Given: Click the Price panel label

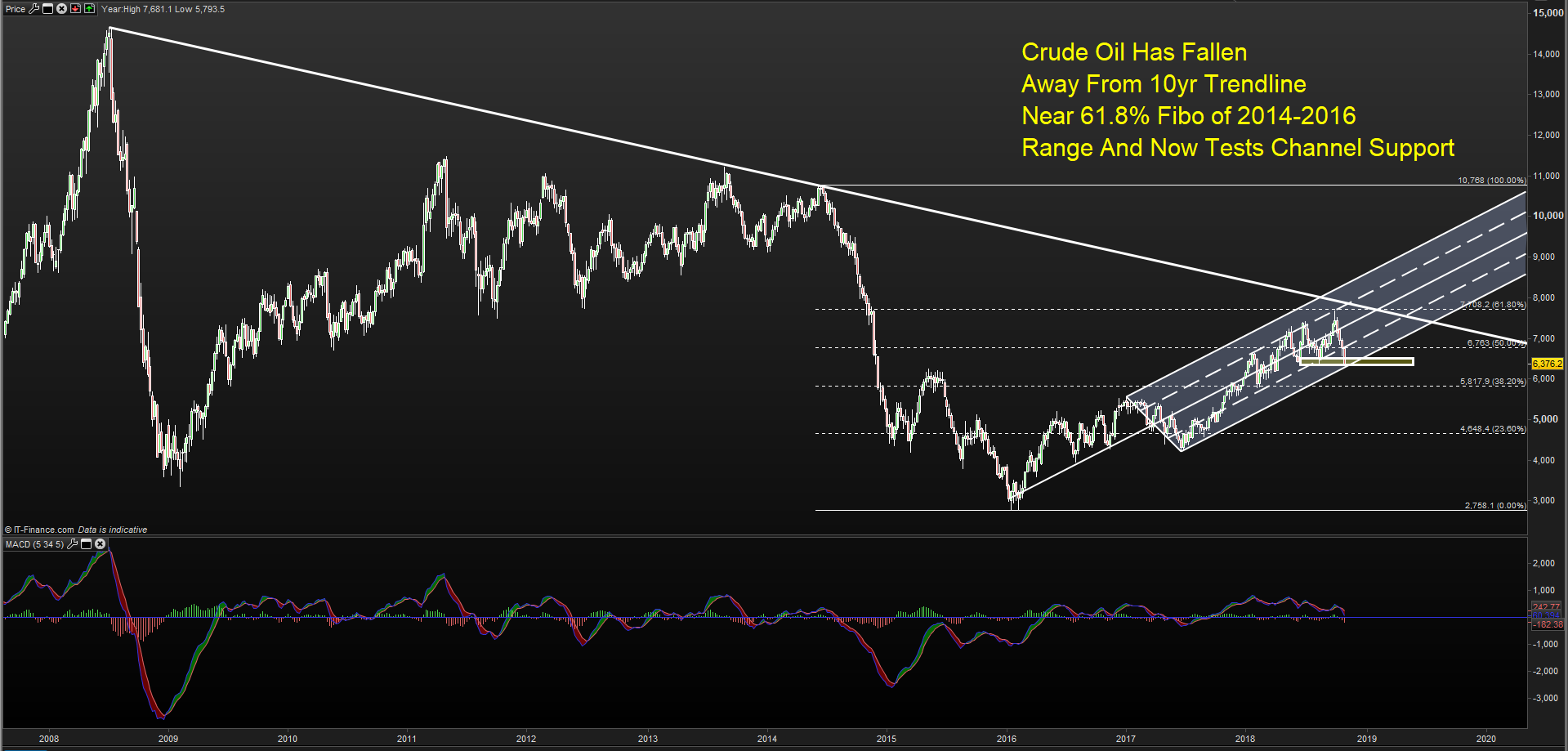Looking at the screenshot, I should tap(16, 9).
